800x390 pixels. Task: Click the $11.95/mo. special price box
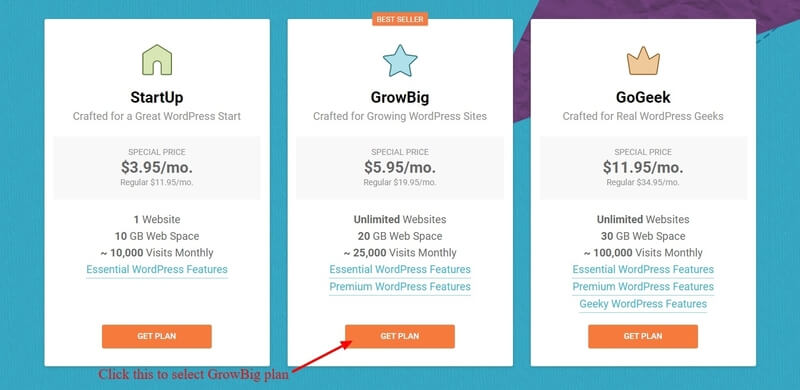click(x=643, y=168)
